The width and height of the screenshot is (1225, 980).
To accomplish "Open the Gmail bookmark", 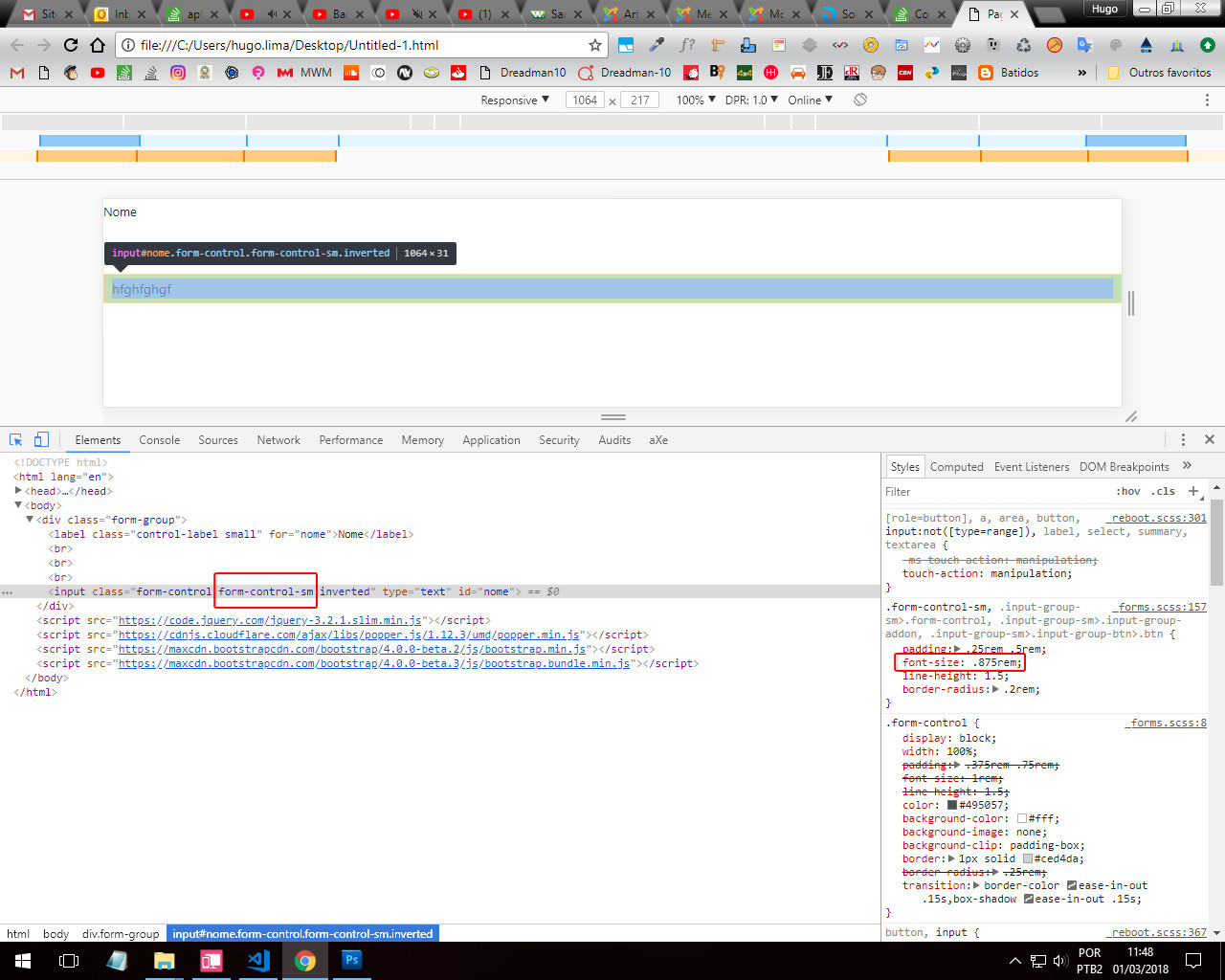I will (x=17, y=73).
